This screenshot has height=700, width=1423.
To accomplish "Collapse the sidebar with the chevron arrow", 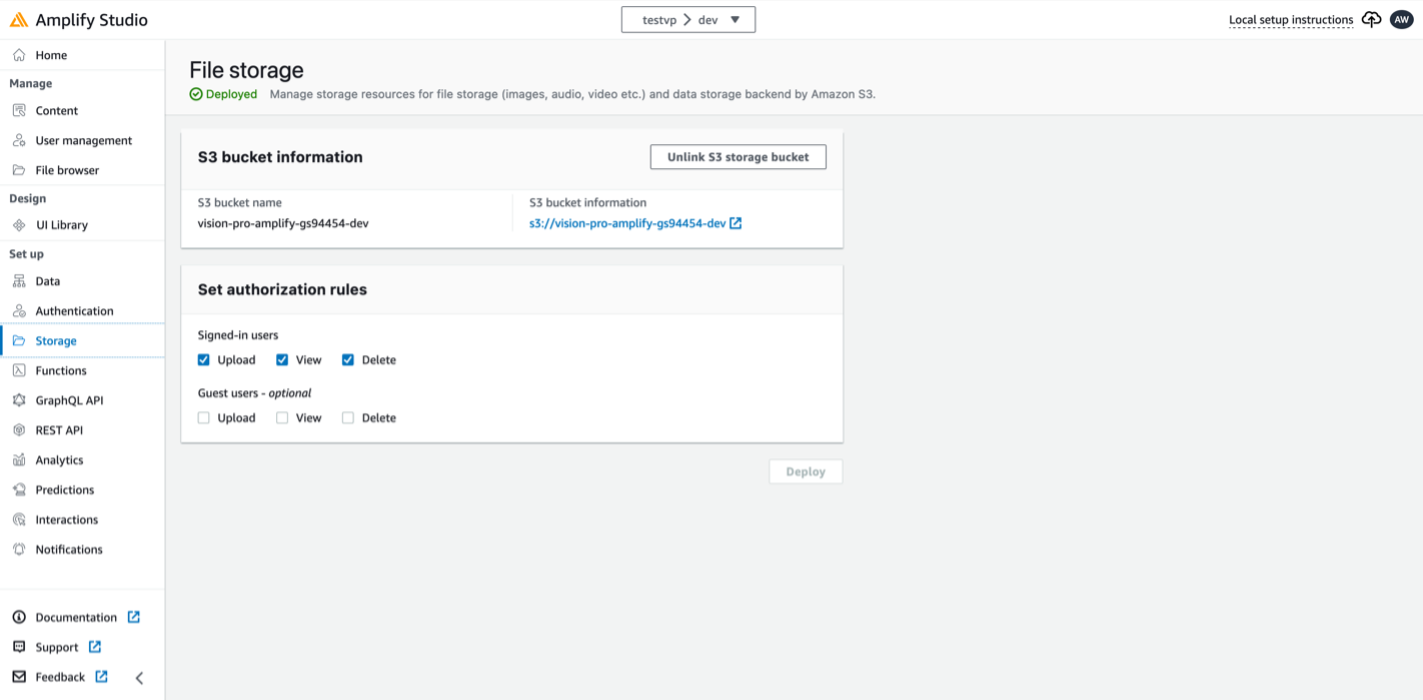I will (x=139, y=678).
